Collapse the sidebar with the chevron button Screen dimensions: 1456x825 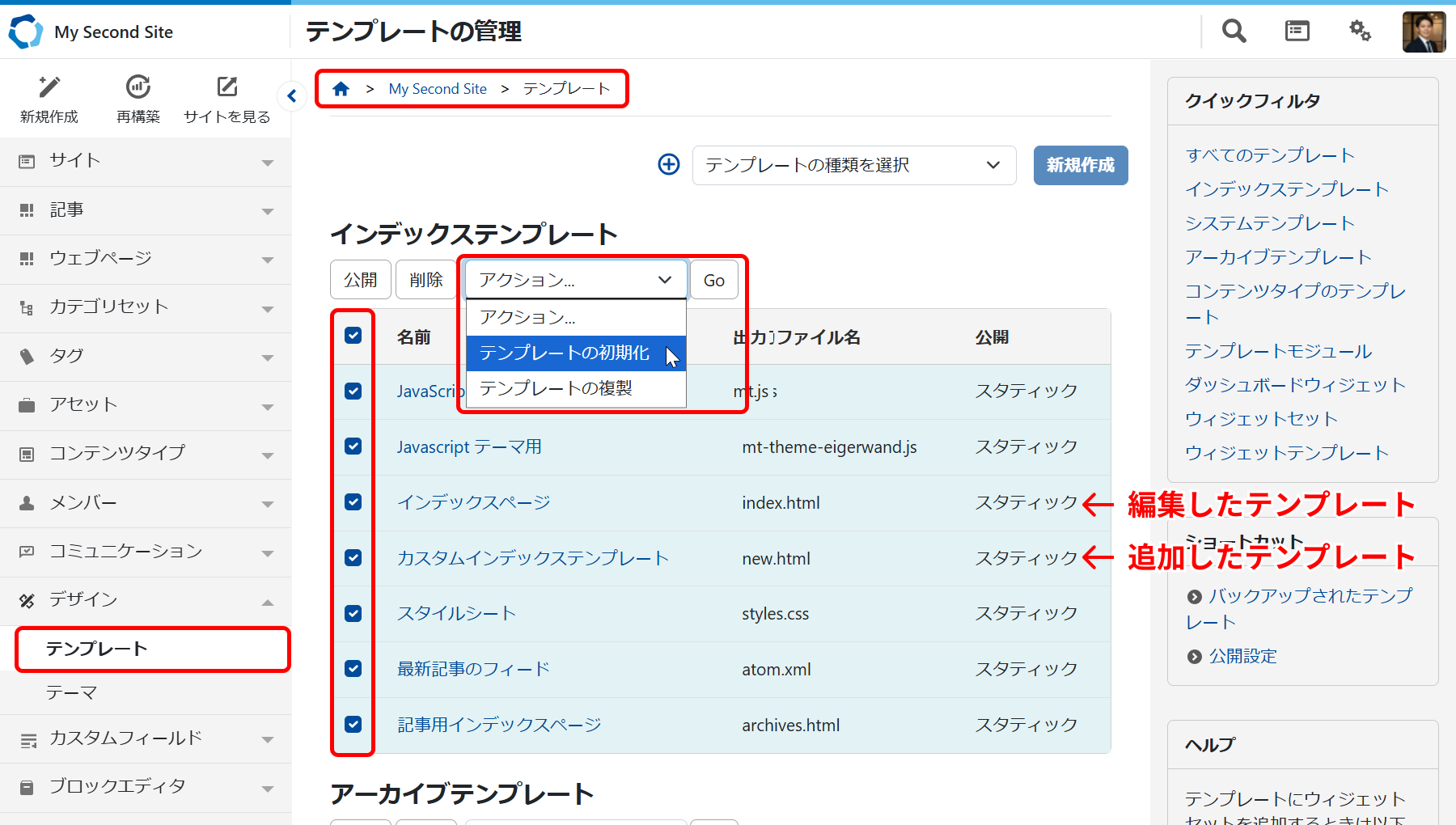pos(292,96)
